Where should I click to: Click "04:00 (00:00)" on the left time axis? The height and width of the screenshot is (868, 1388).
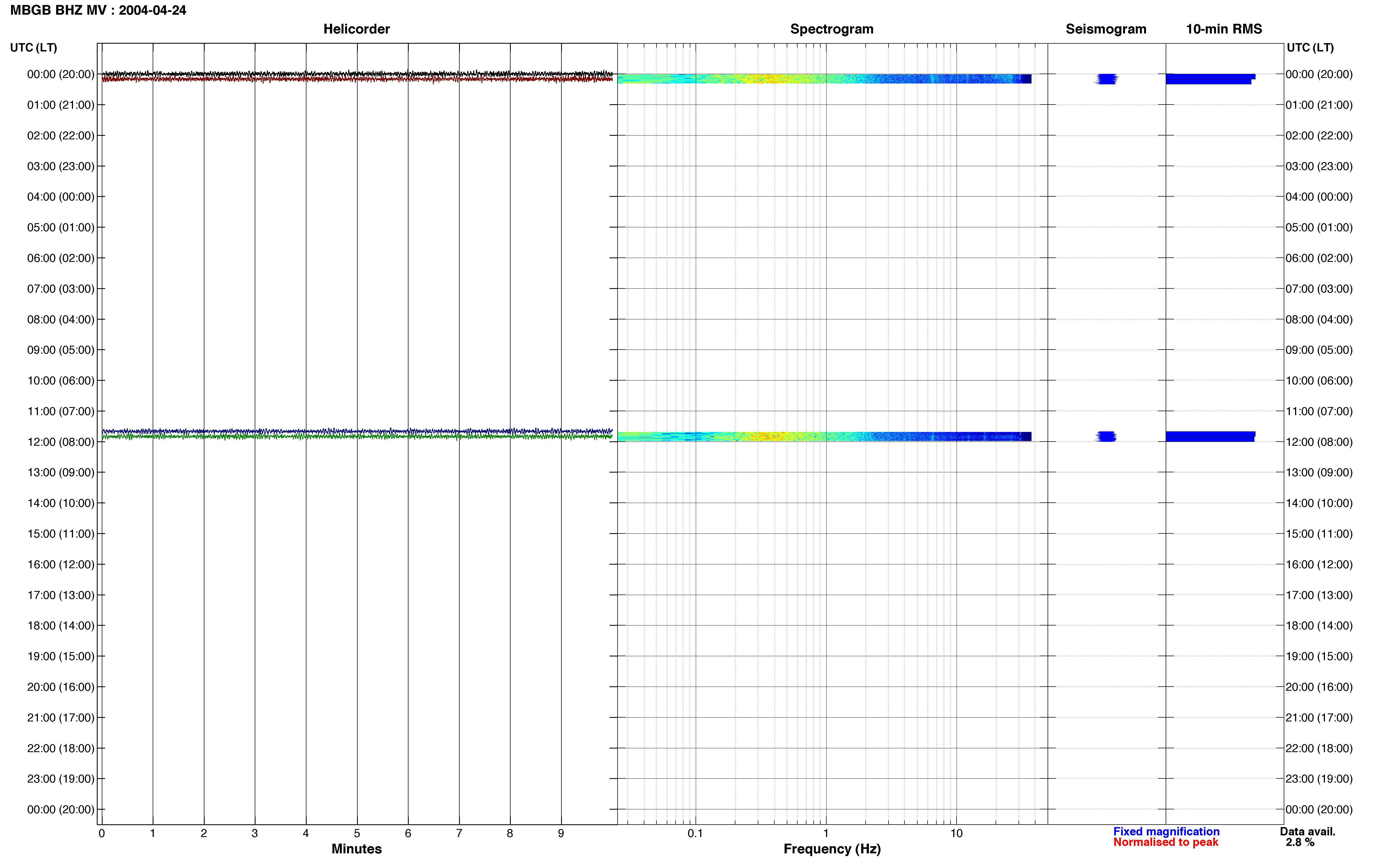(61, 197)
